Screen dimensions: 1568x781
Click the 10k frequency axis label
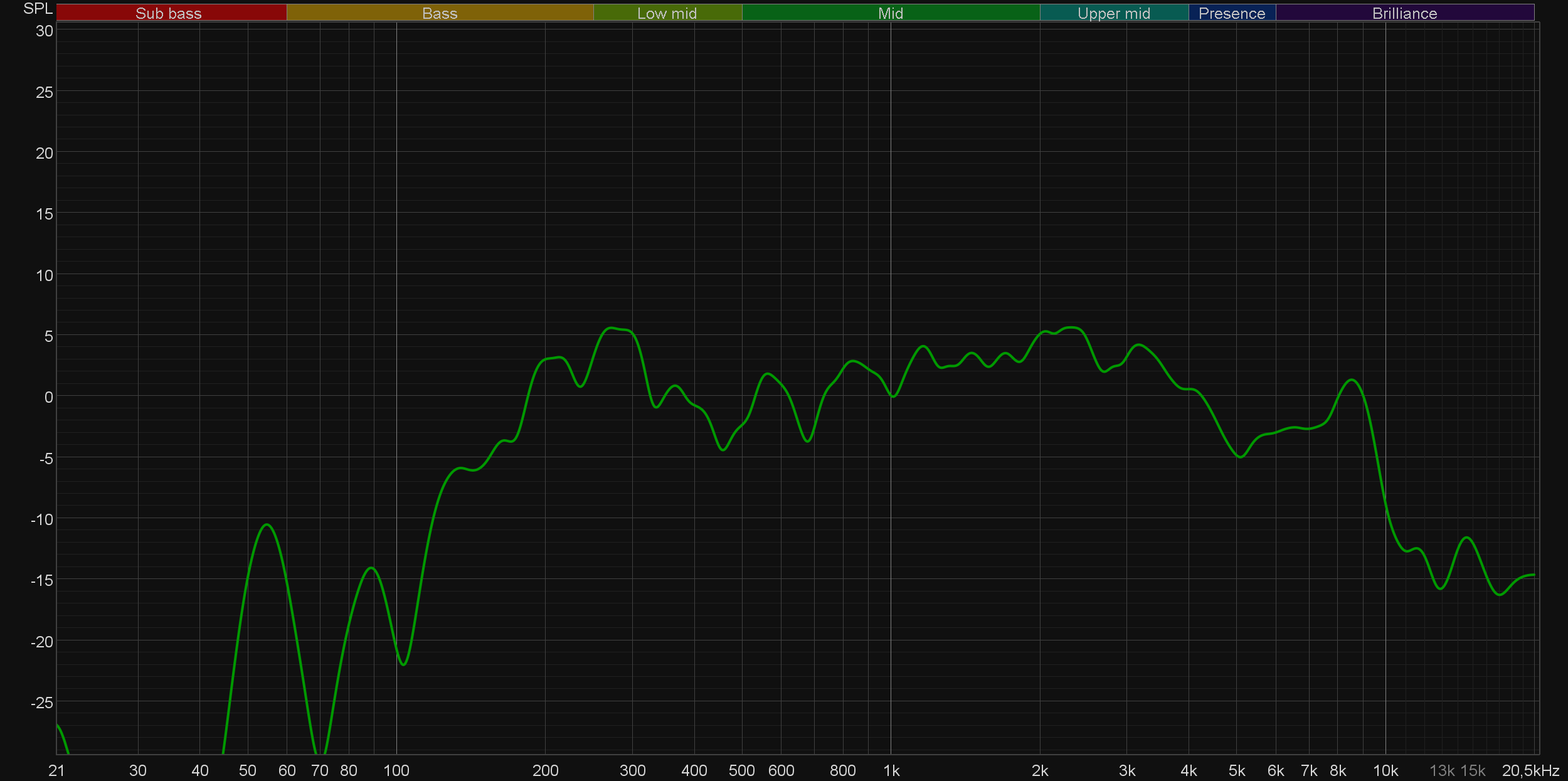[1385, 770]
